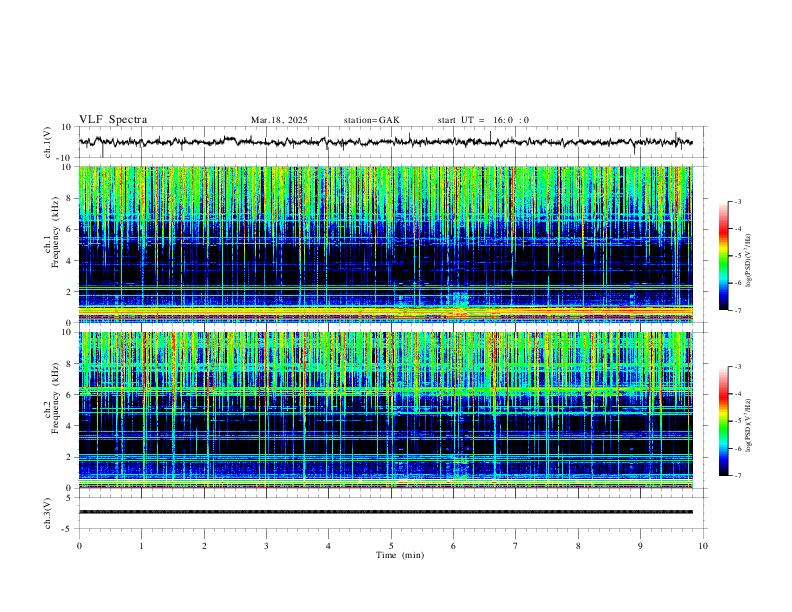Click time axis tick label "9"
792x612 pixels.
[640, 546]
